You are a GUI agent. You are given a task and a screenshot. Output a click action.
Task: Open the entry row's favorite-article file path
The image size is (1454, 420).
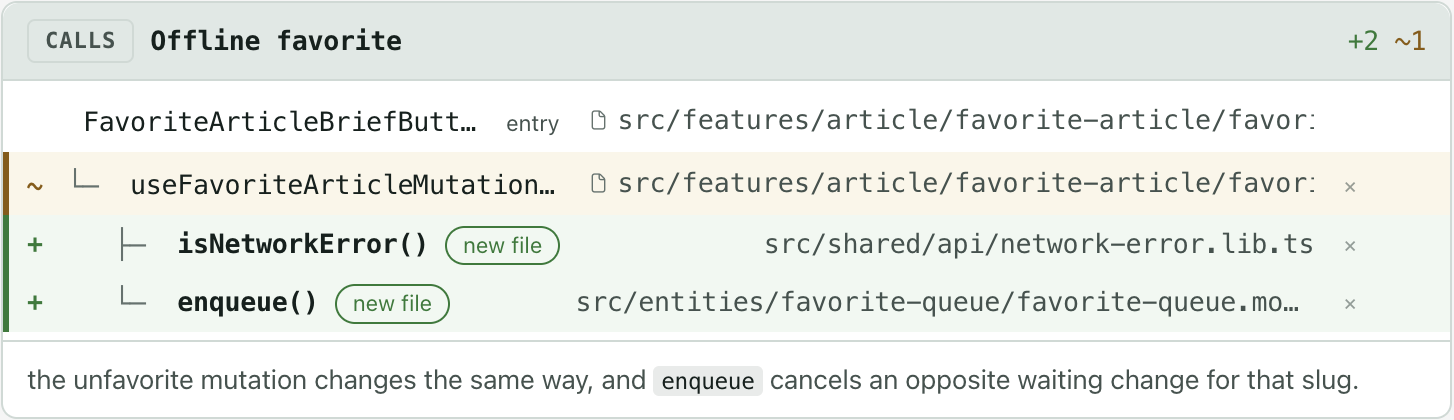pyautogui.click(x=966, y=123)
